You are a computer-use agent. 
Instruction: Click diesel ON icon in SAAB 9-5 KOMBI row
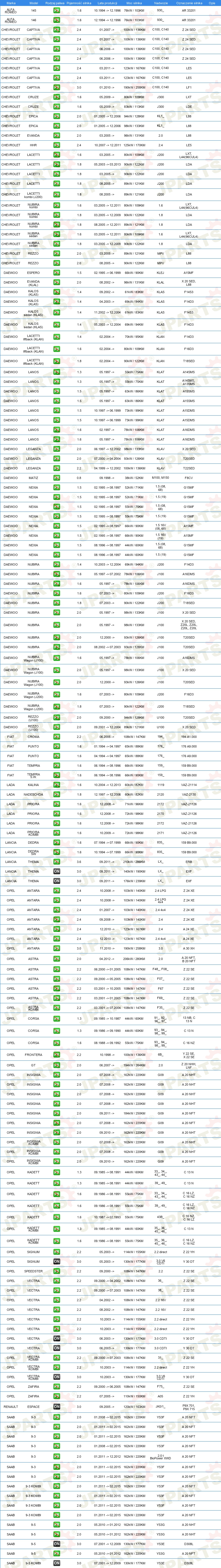(x=57, y=1563)
